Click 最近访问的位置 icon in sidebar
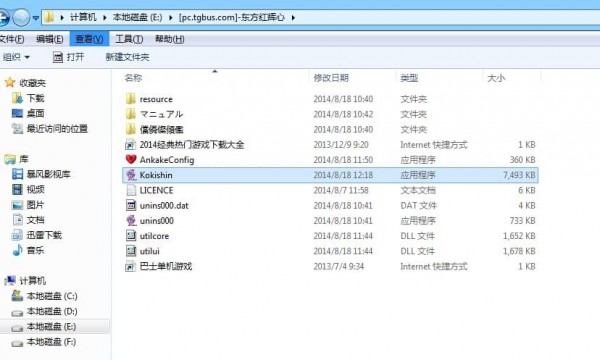 [17, 129]
